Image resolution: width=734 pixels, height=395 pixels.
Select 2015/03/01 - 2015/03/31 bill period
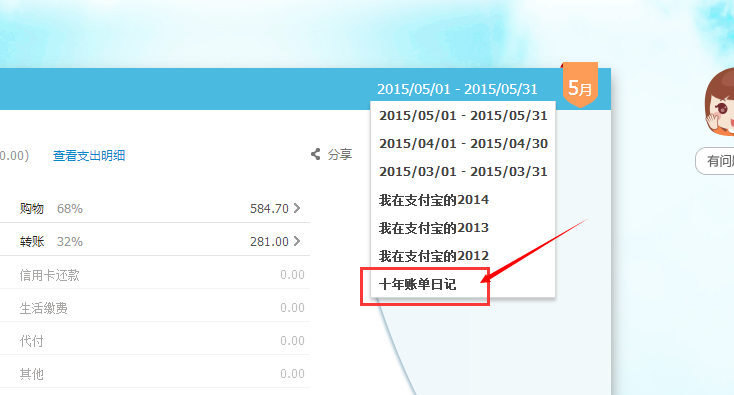click(x=463, y=171)
